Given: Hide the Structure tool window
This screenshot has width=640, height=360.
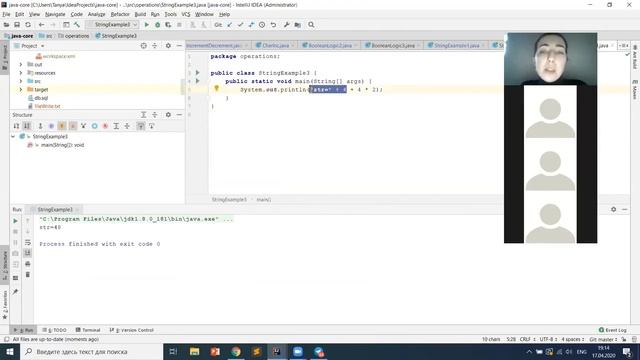Looking at the screenshot, I should point(179,115).
